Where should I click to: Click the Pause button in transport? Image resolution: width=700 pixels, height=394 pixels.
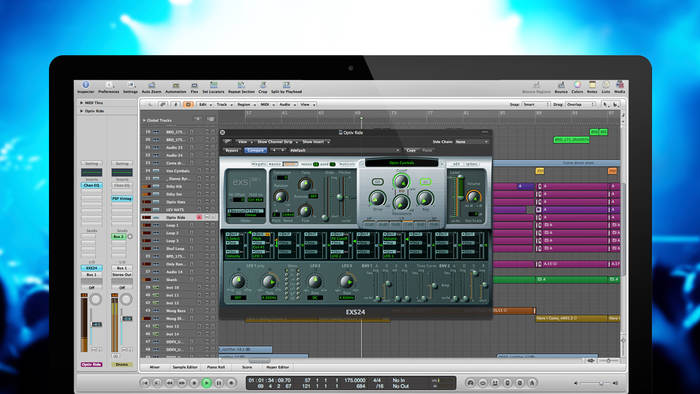[219, 382]
